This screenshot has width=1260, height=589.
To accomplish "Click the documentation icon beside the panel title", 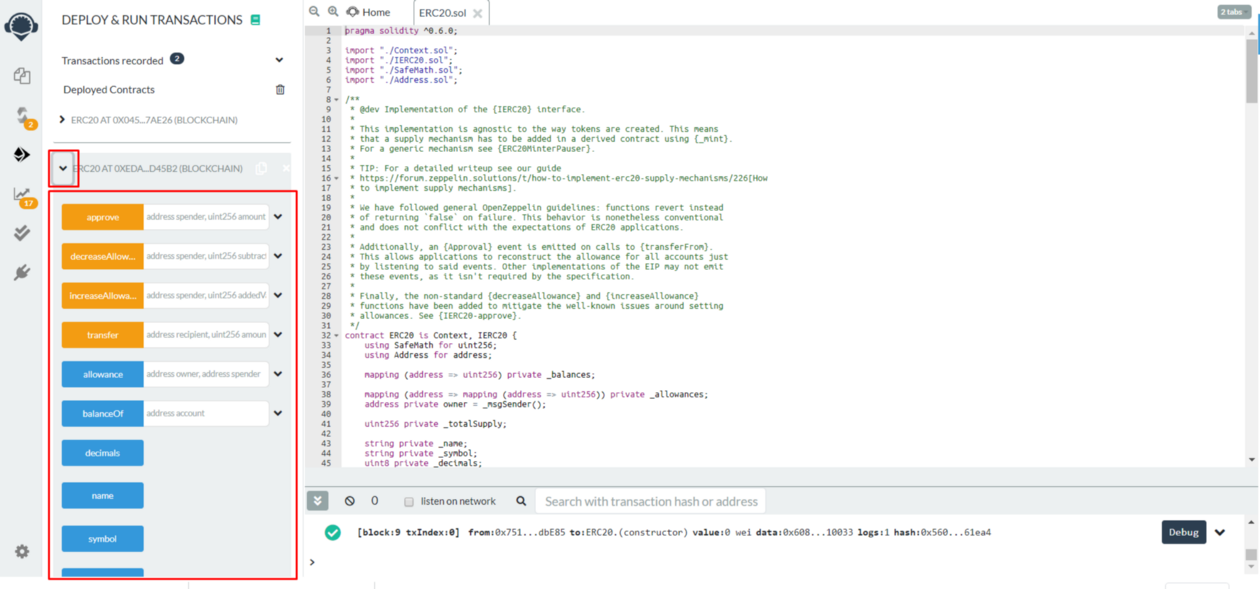I will [256, 20].
